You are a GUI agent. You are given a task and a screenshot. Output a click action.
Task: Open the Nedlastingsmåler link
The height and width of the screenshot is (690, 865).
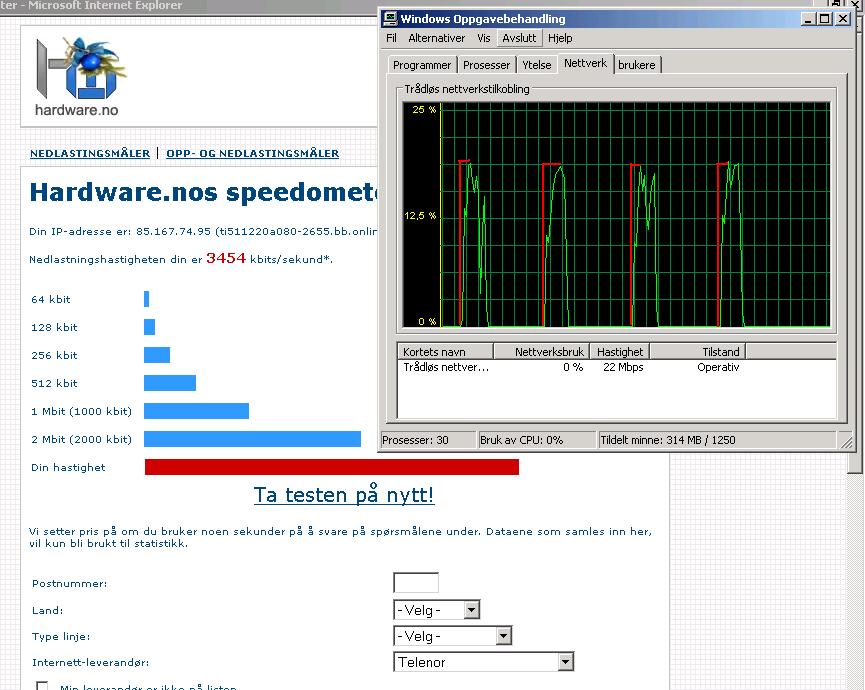click(x=90, y=153)
